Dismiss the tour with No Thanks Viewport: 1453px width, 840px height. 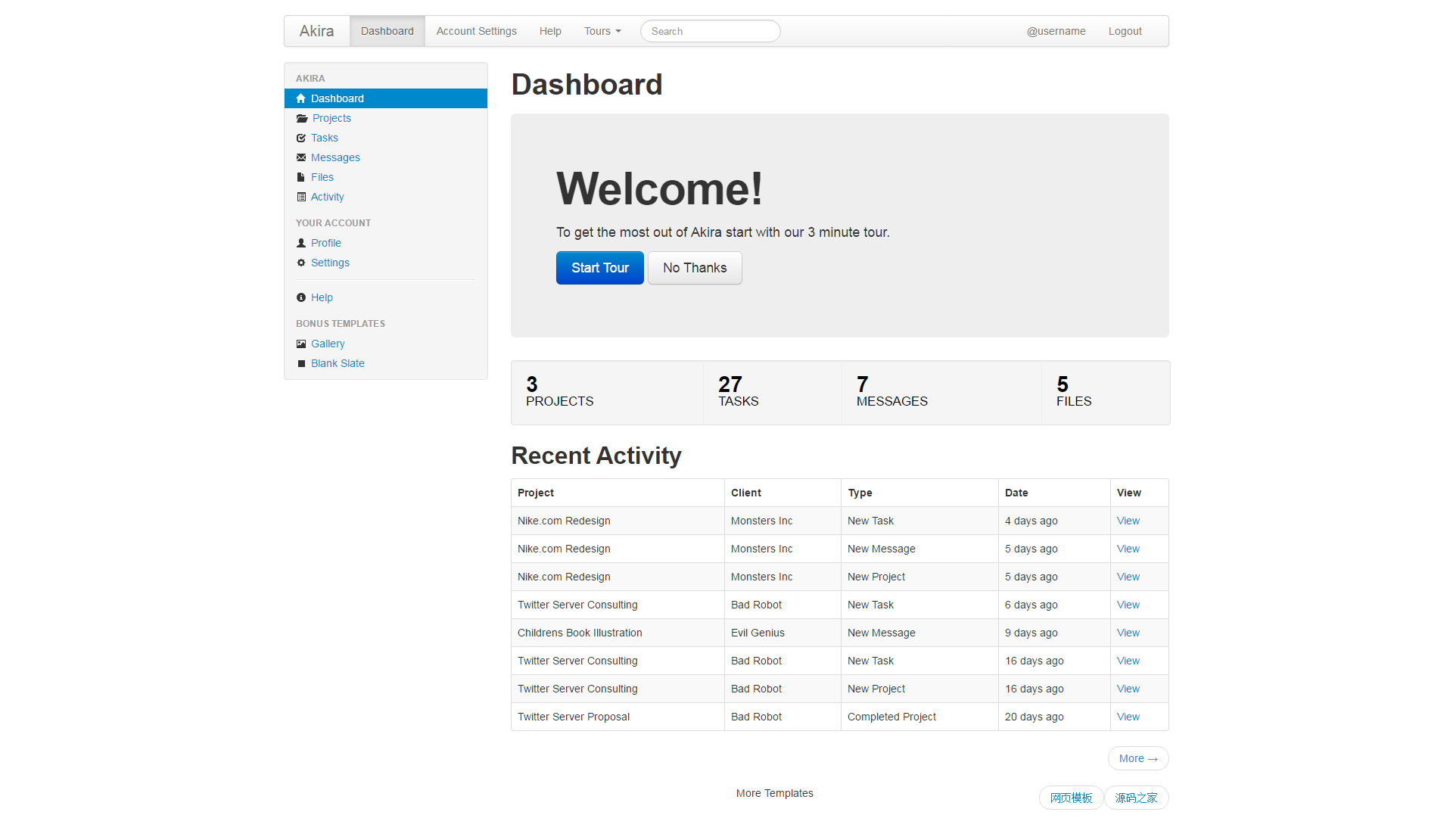(695, 268)
